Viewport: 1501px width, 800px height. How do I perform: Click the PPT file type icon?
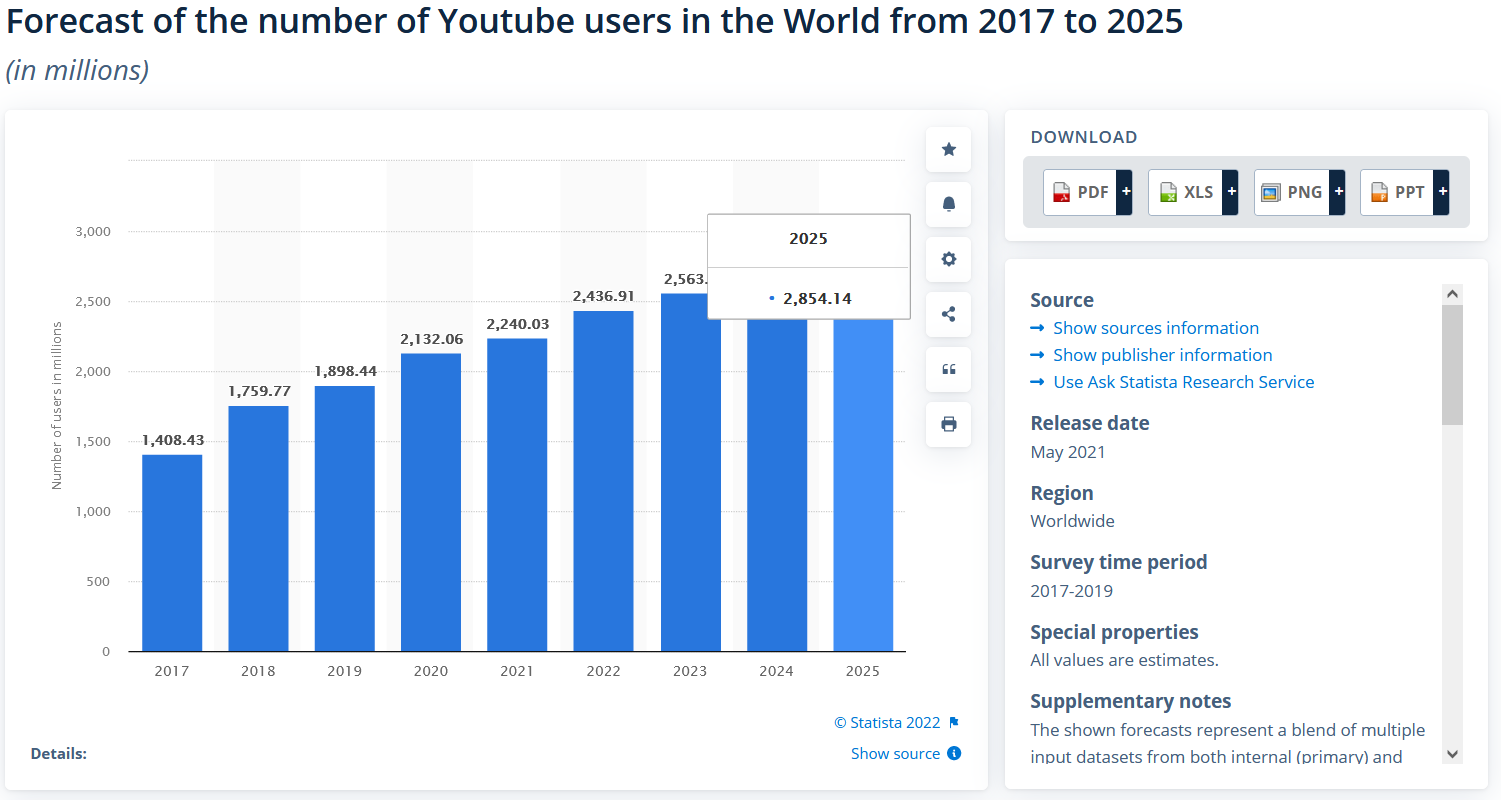click(1379, 193)
